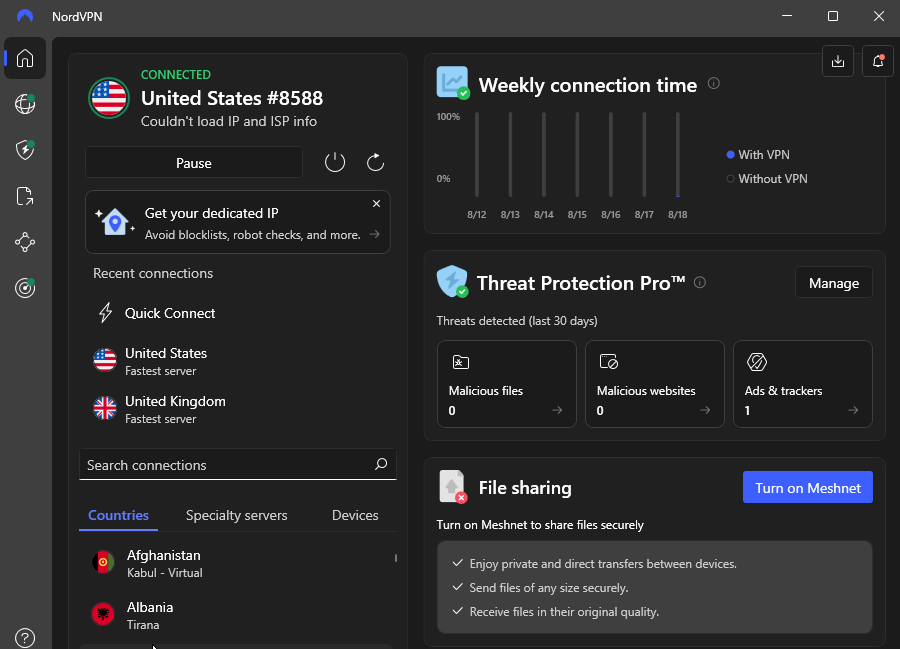Click the reconnect refresh icon

375,162
